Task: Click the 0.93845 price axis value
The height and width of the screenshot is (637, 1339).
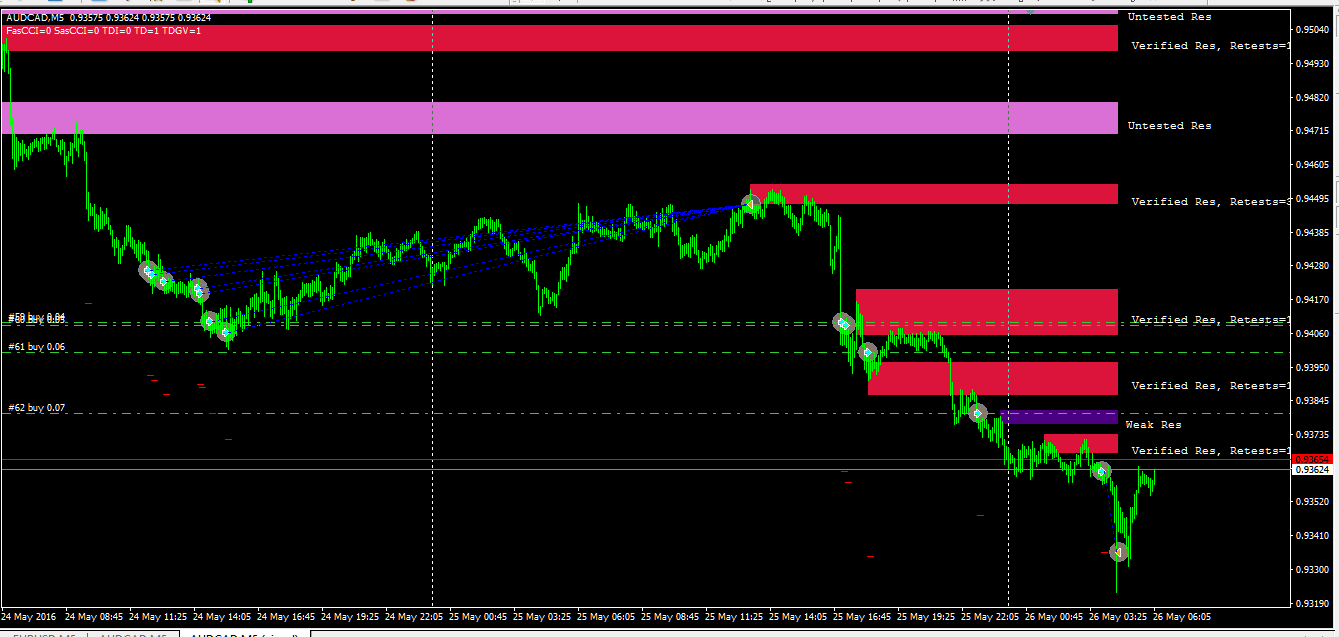Action: (1312, 401)
